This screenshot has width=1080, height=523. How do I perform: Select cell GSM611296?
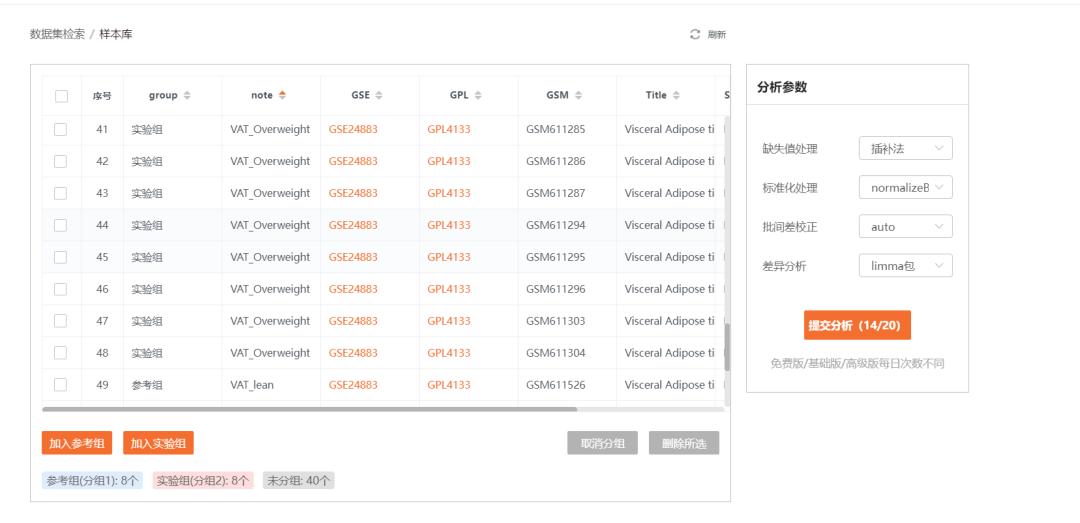click(555, 289)
